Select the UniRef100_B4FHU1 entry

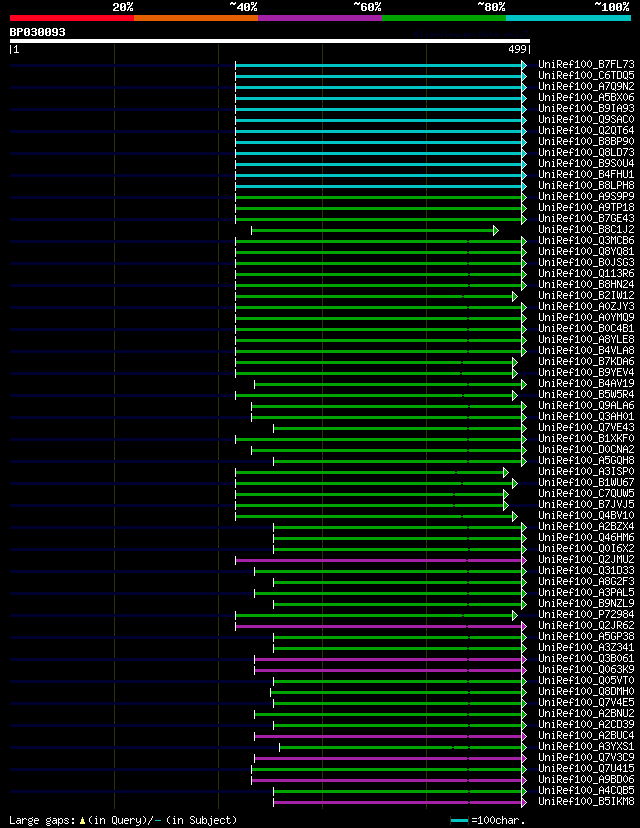point(586,175)
